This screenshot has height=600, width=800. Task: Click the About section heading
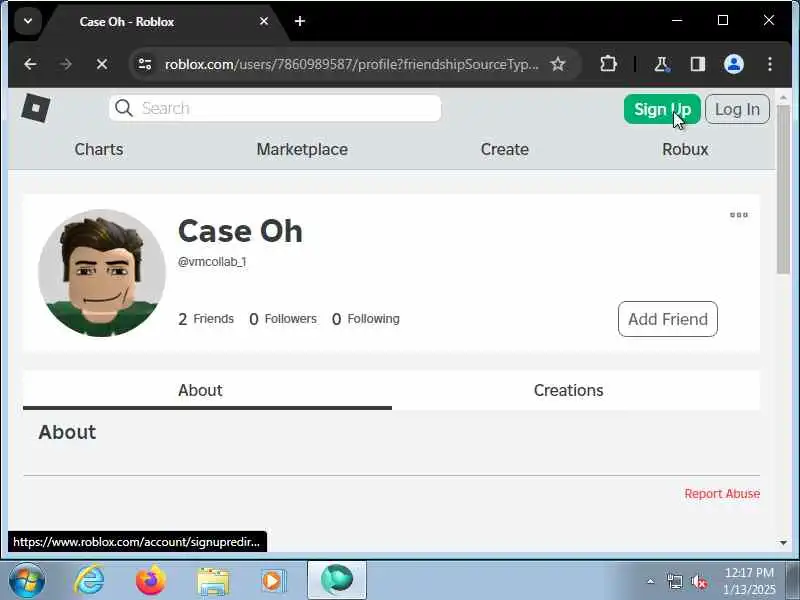[67, 432]
